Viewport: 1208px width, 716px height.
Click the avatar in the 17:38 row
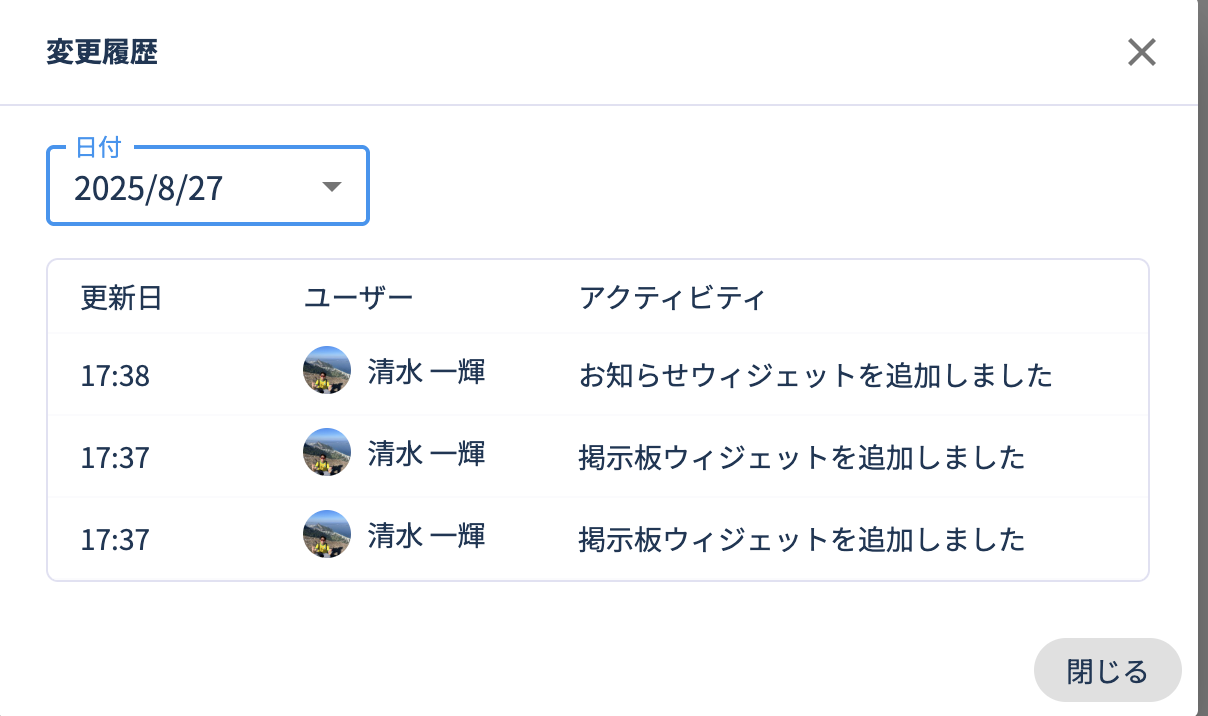(327, 371)
